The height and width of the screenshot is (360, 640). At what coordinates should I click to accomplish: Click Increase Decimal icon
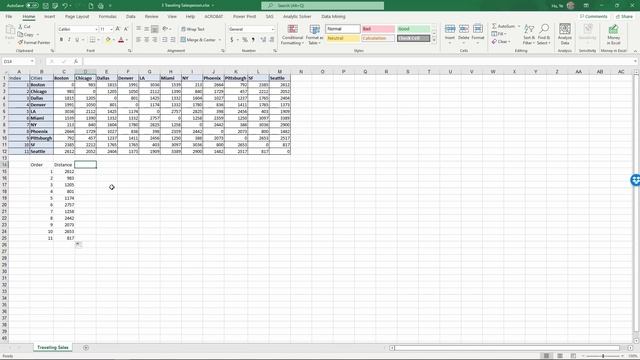click(263, 40)
